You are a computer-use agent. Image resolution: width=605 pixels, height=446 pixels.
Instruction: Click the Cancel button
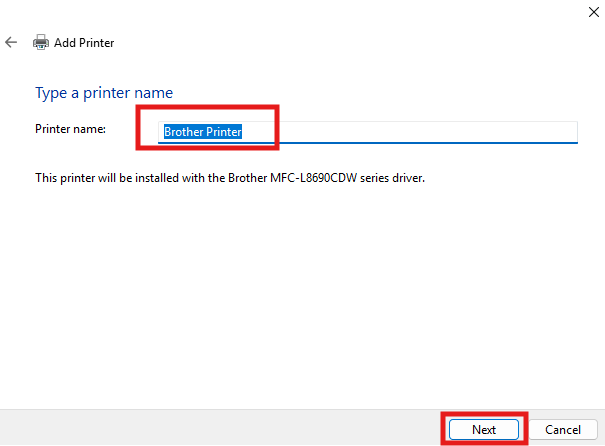563,429
